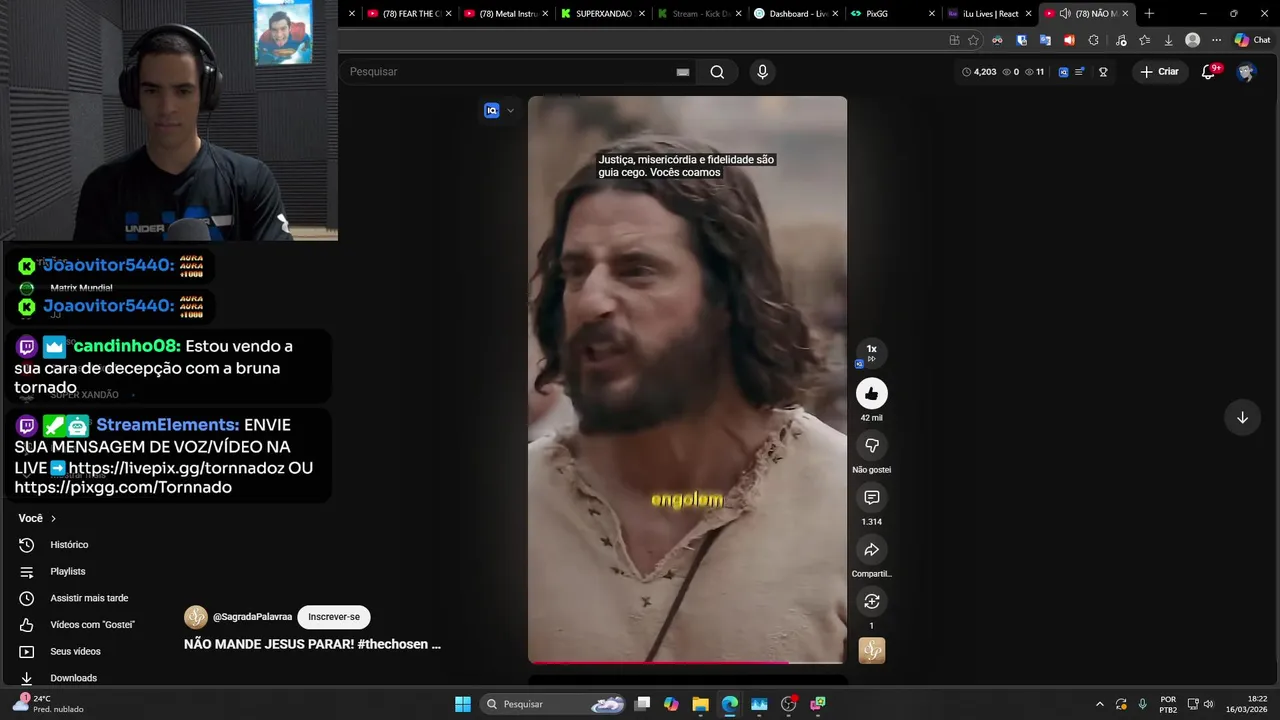
Task: Open Vídeos com "Gostei" in the sidebar
Action: tap(92, 625)
